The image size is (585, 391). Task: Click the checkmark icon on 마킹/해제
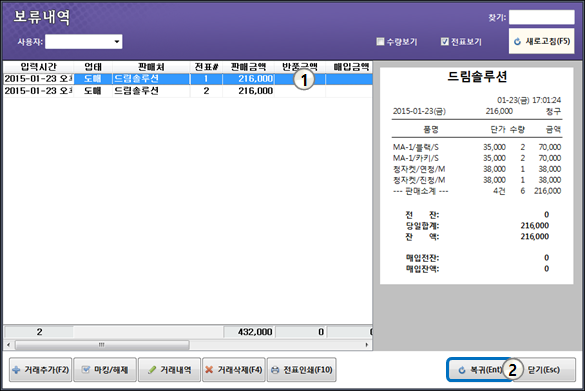click(85, 370)
